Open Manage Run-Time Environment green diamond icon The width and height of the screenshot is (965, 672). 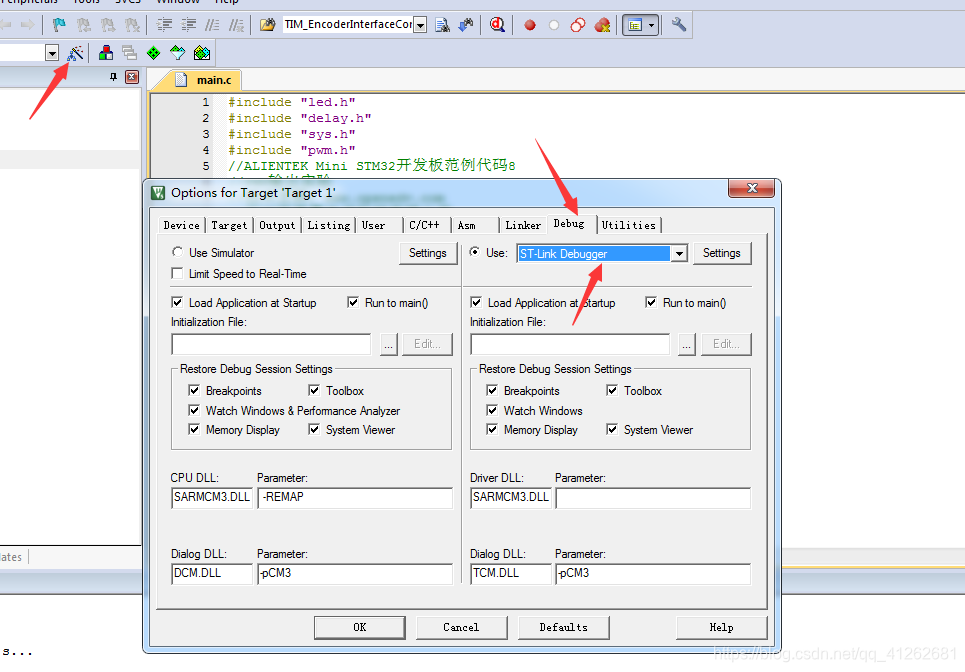pyautogui.click(x=153, y=53)
